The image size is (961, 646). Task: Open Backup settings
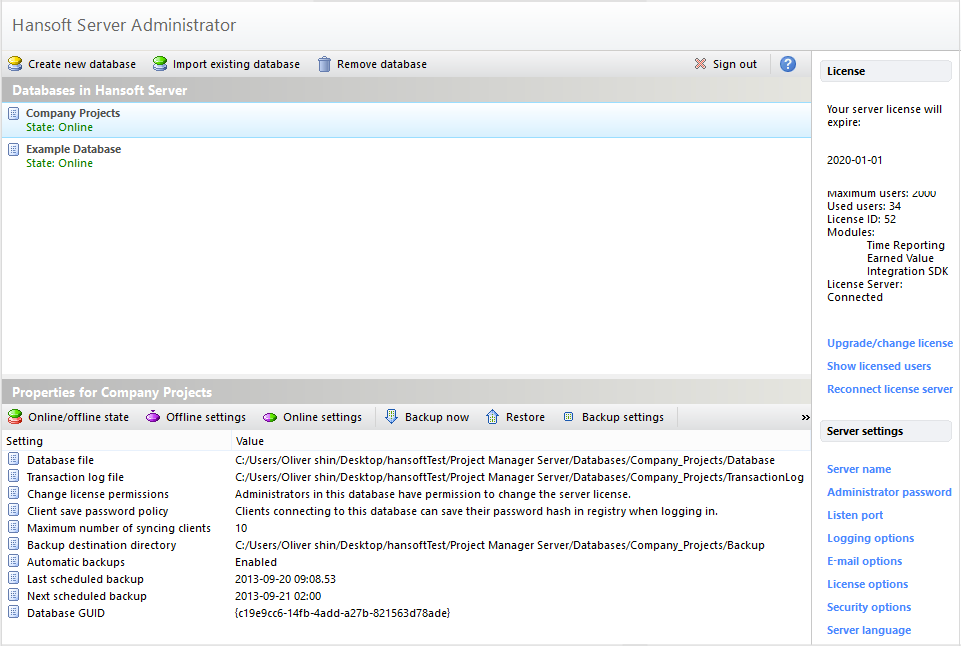613,417
